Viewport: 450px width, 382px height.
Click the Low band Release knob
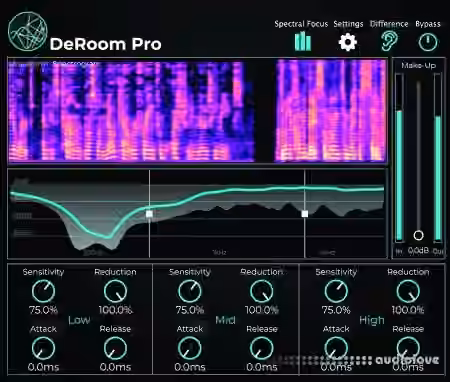pos(115,348)
